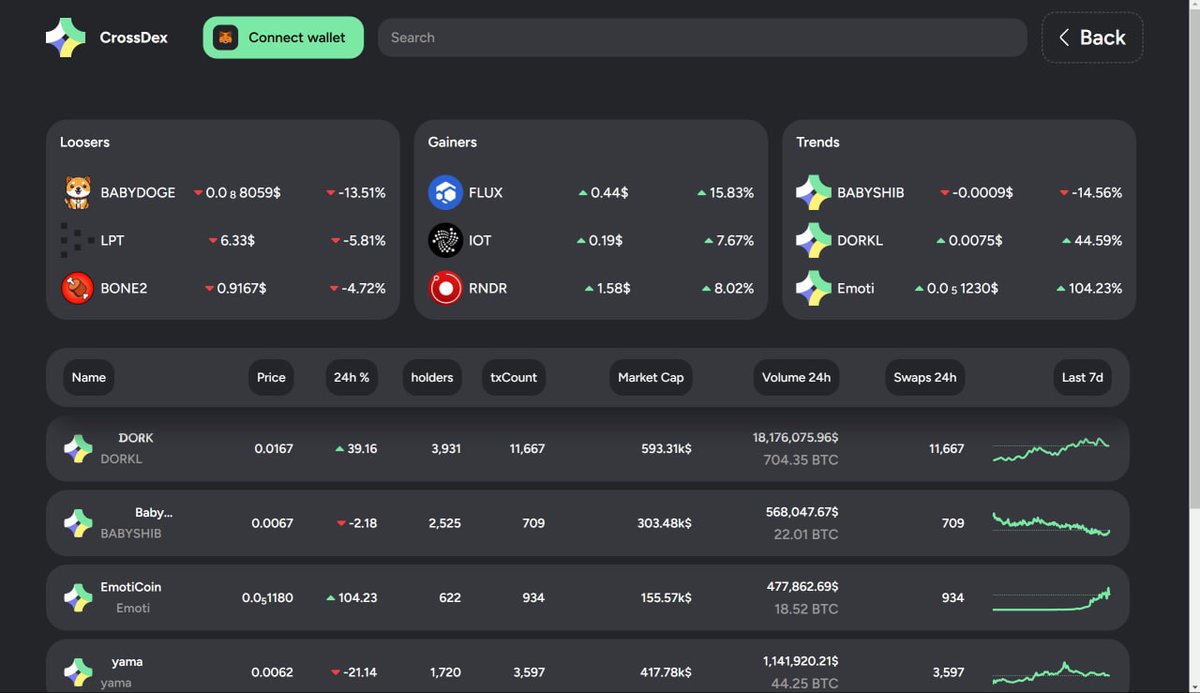Click the Gainers card heading
Viewport: 1200px width, 693px height.
pyautogui.click(x=453, y=142)
